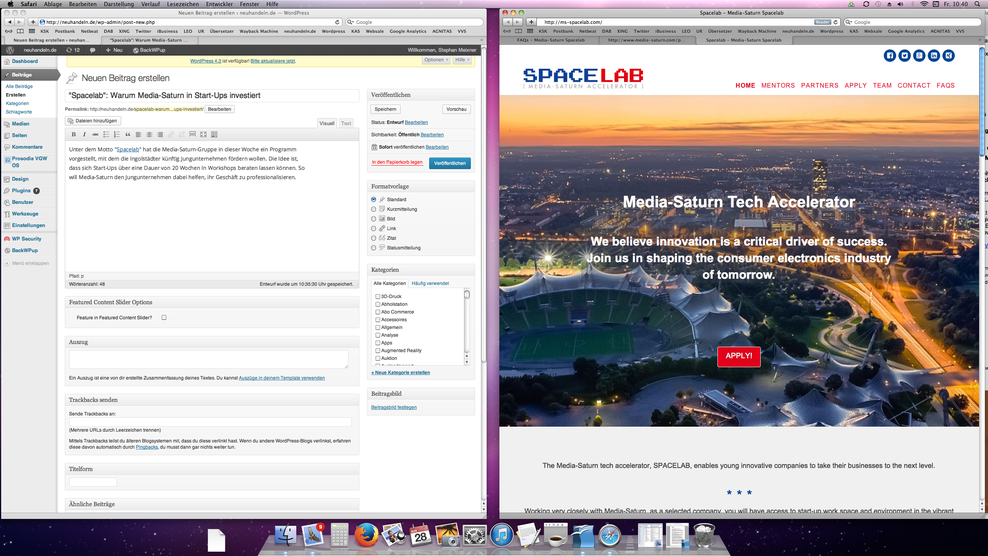Click the Neue Kategorie erstellen link

click(x=401, y=373)
